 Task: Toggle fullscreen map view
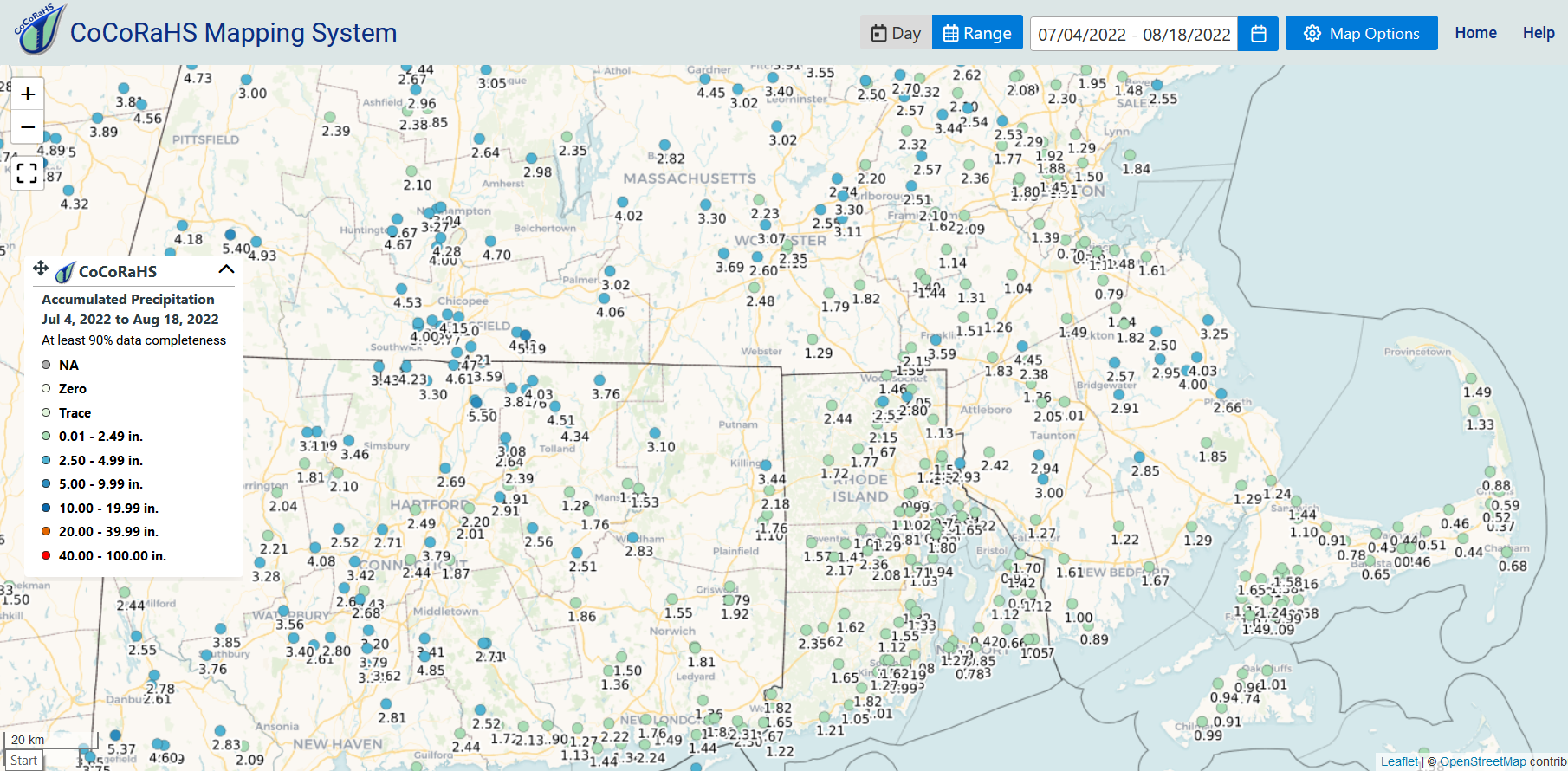coord(28,173)
